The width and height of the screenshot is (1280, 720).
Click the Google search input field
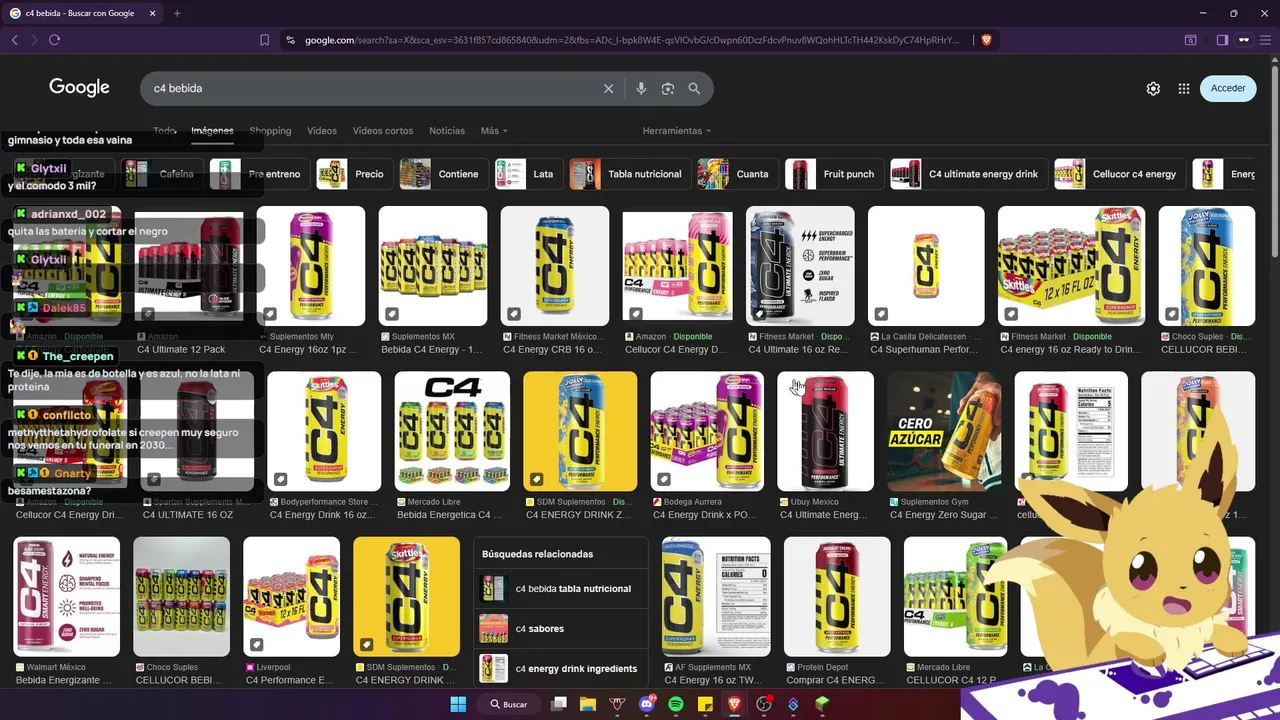[x=375, y=88]
